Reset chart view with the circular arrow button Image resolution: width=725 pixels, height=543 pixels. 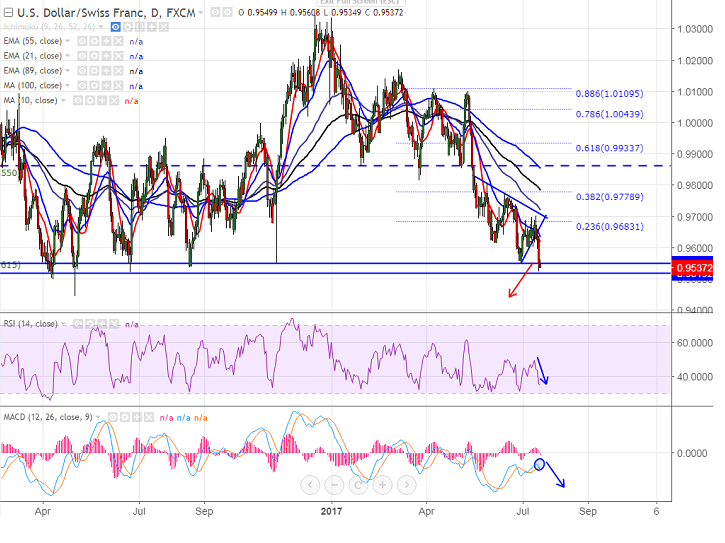[x=358, y=485]
